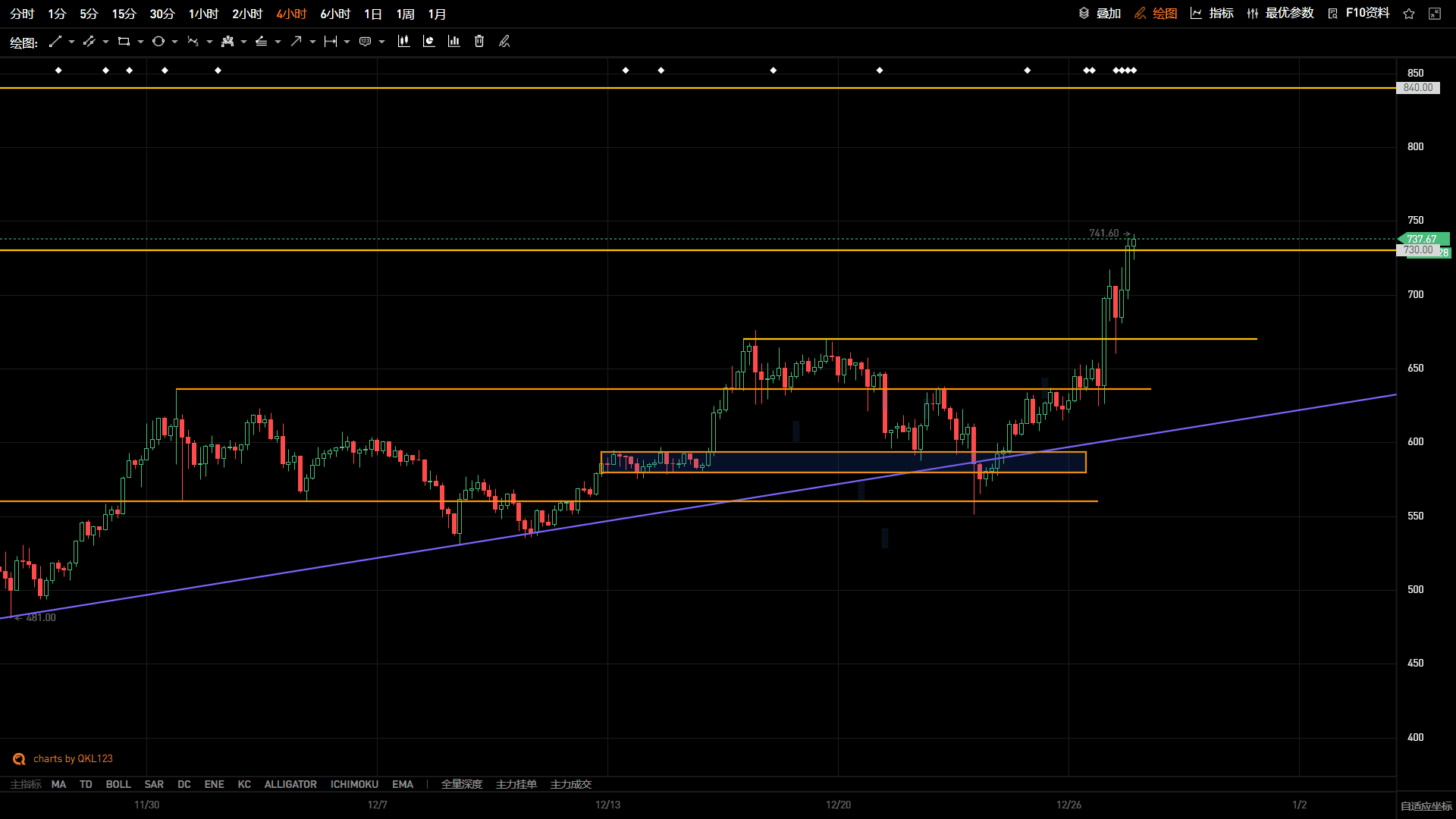Expand the text annotation tool dropdown arrow
The width and height of the screenshot is (1456, 819).
(381, 42)
